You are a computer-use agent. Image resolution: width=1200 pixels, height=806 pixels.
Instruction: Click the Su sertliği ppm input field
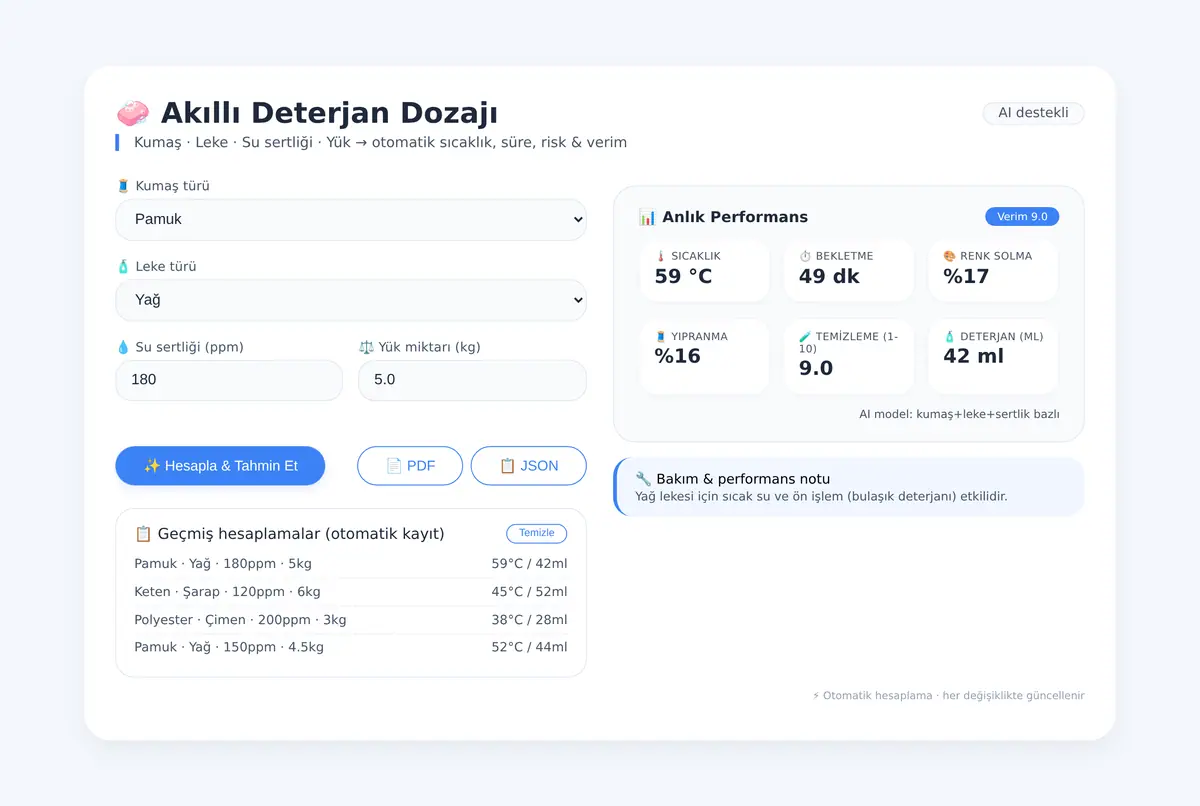pyautogui.click(x=229, y=380)
